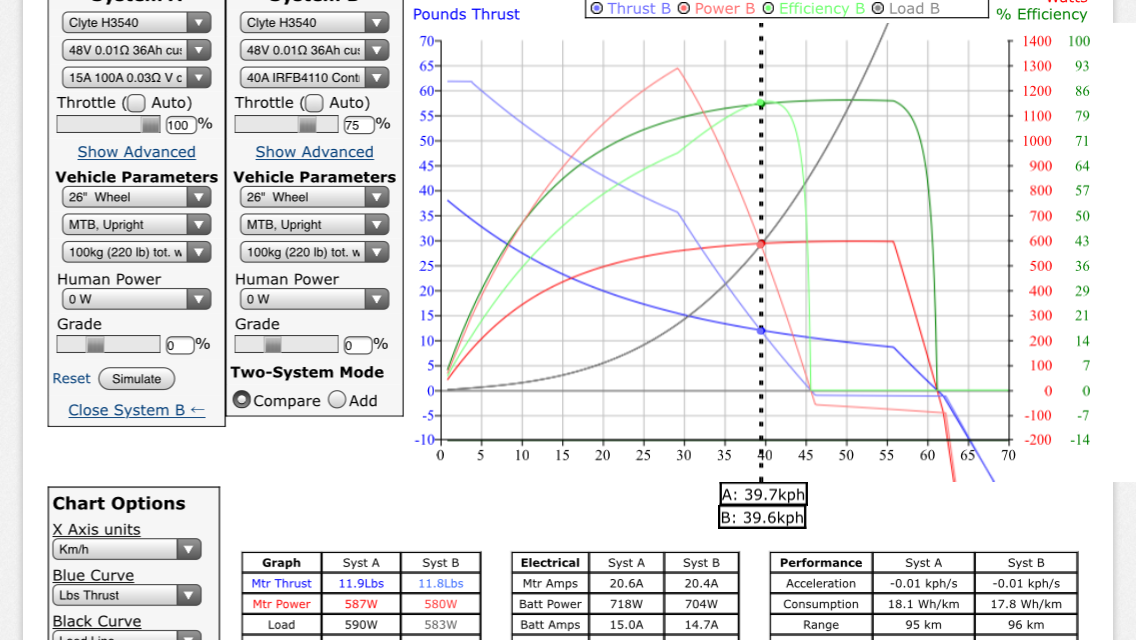This screenshot has width=1136, height=640.
Task: Click System A grade percent input field
Action: [180, 345]
